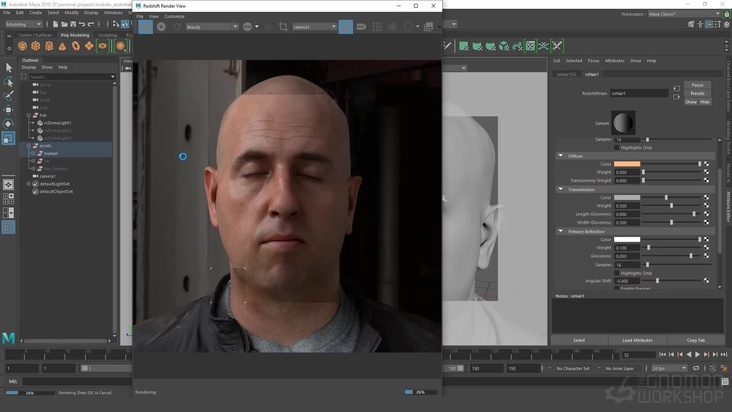Create polygon plane from shelf
Screen dimensions: 732x412
coord(89,46)
